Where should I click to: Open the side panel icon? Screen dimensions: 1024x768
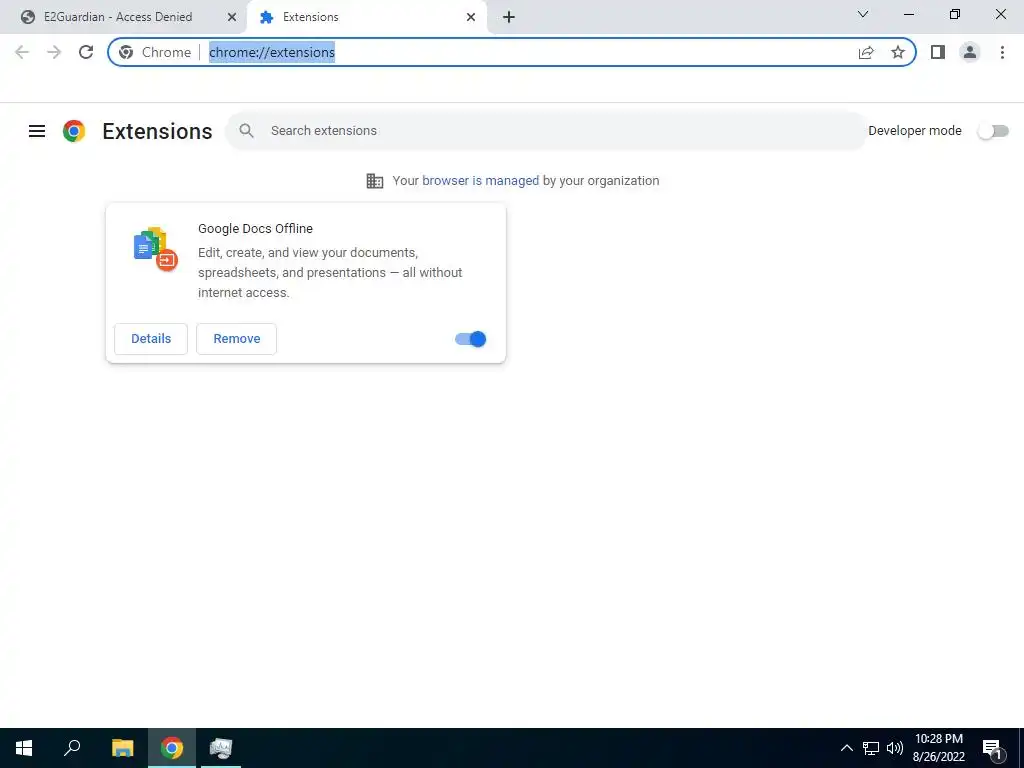point(938,52)
